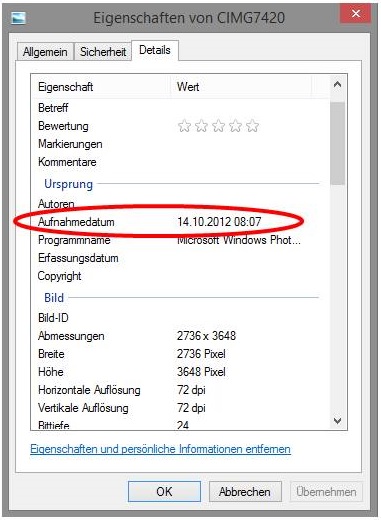Image resolution: width=381 pixels, height=520 pixels.
Task: Switch to the Allgemein tab
Action: pos(45,52)
